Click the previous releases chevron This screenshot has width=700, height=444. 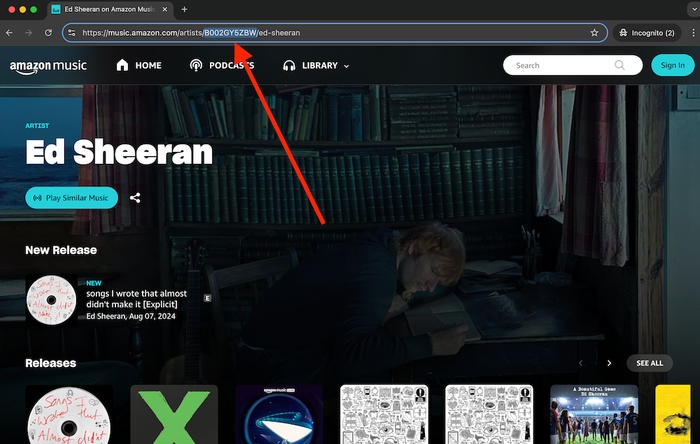click(x=581, y=363)
